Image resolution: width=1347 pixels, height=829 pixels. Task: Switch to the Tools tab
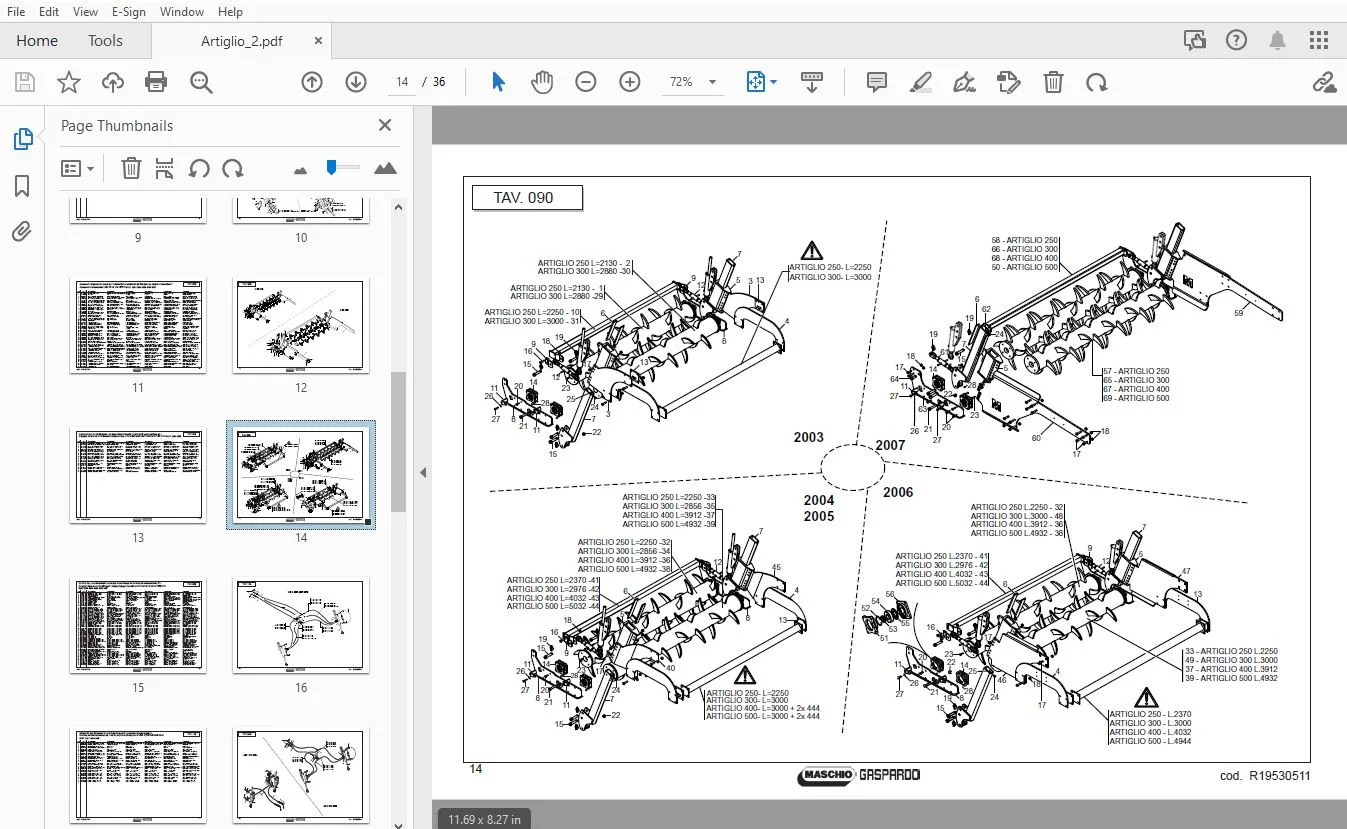click(105, 41)
